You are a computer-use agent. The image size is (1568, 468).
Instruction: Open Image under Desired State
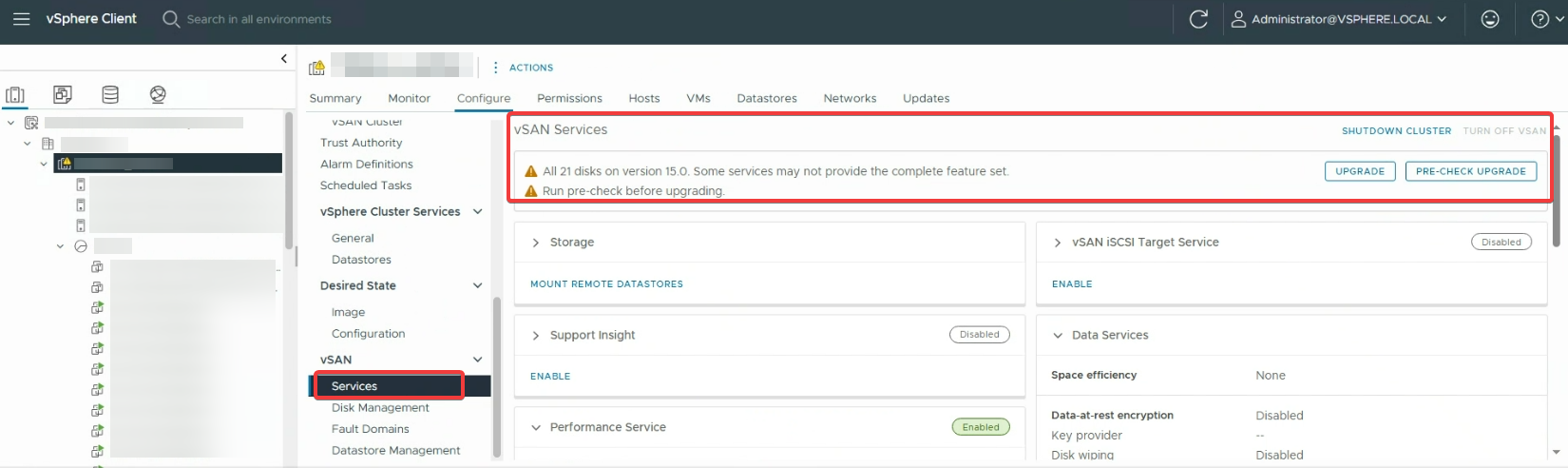tap(348, 312)
